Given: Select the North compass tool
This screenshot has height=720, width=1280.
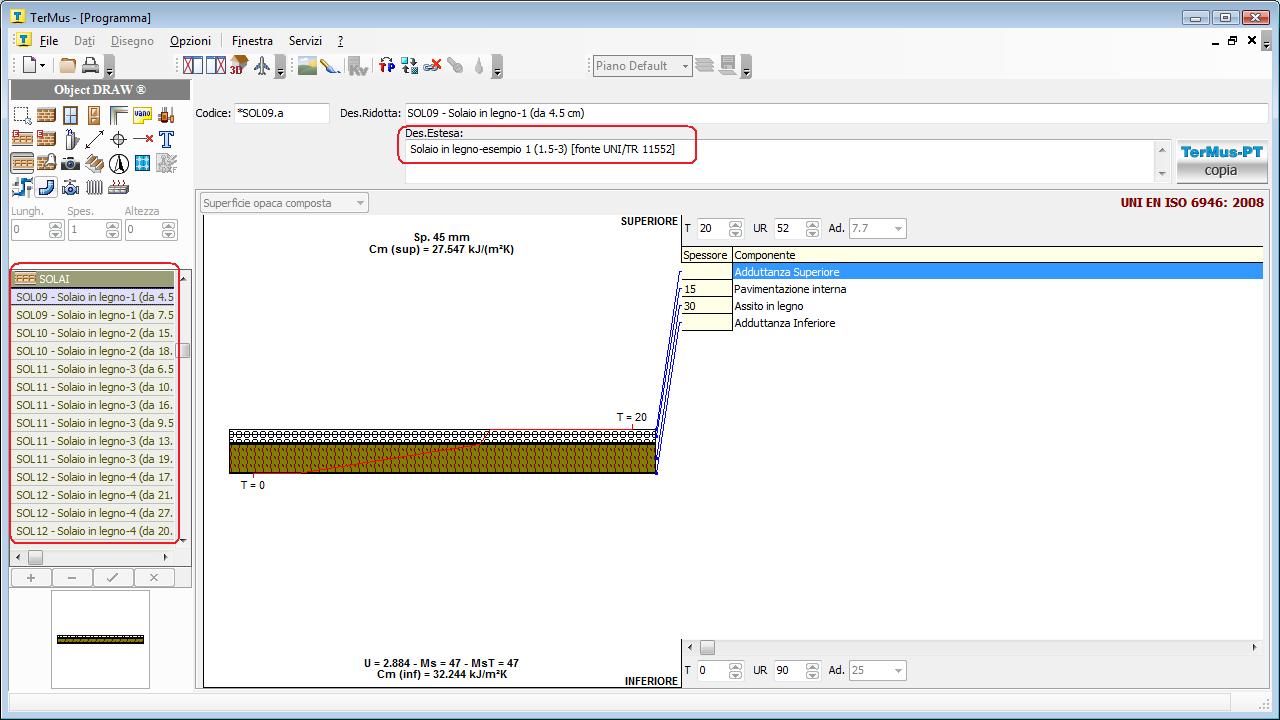Looking at the screenshot, I should [118, 163].
